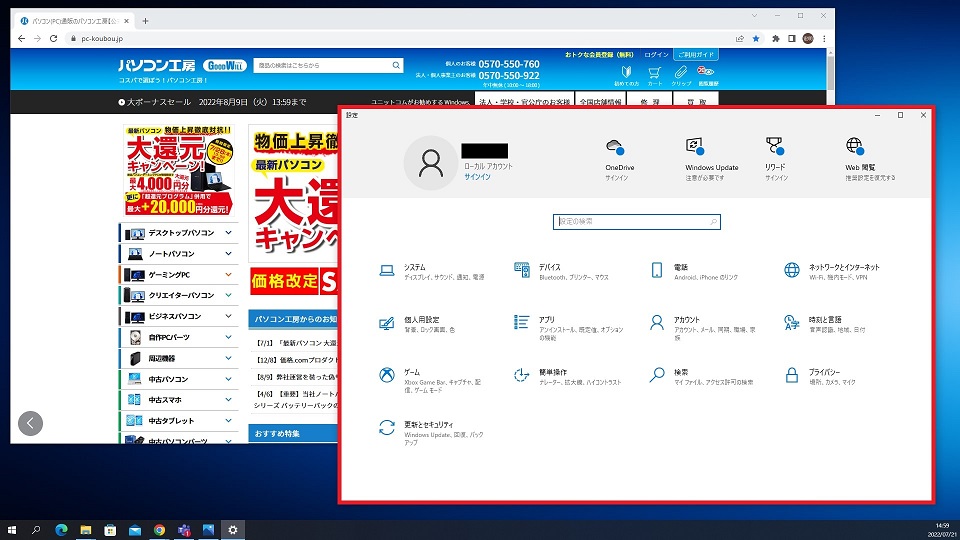Viewport: 960px width, 540px height.
Task: Select 修理 tab on the site
Action: [x=649, y=101]
